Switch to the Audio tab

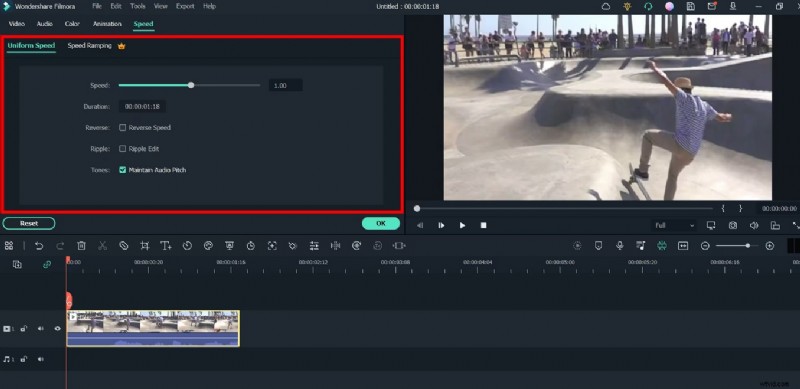pos(44,24)
